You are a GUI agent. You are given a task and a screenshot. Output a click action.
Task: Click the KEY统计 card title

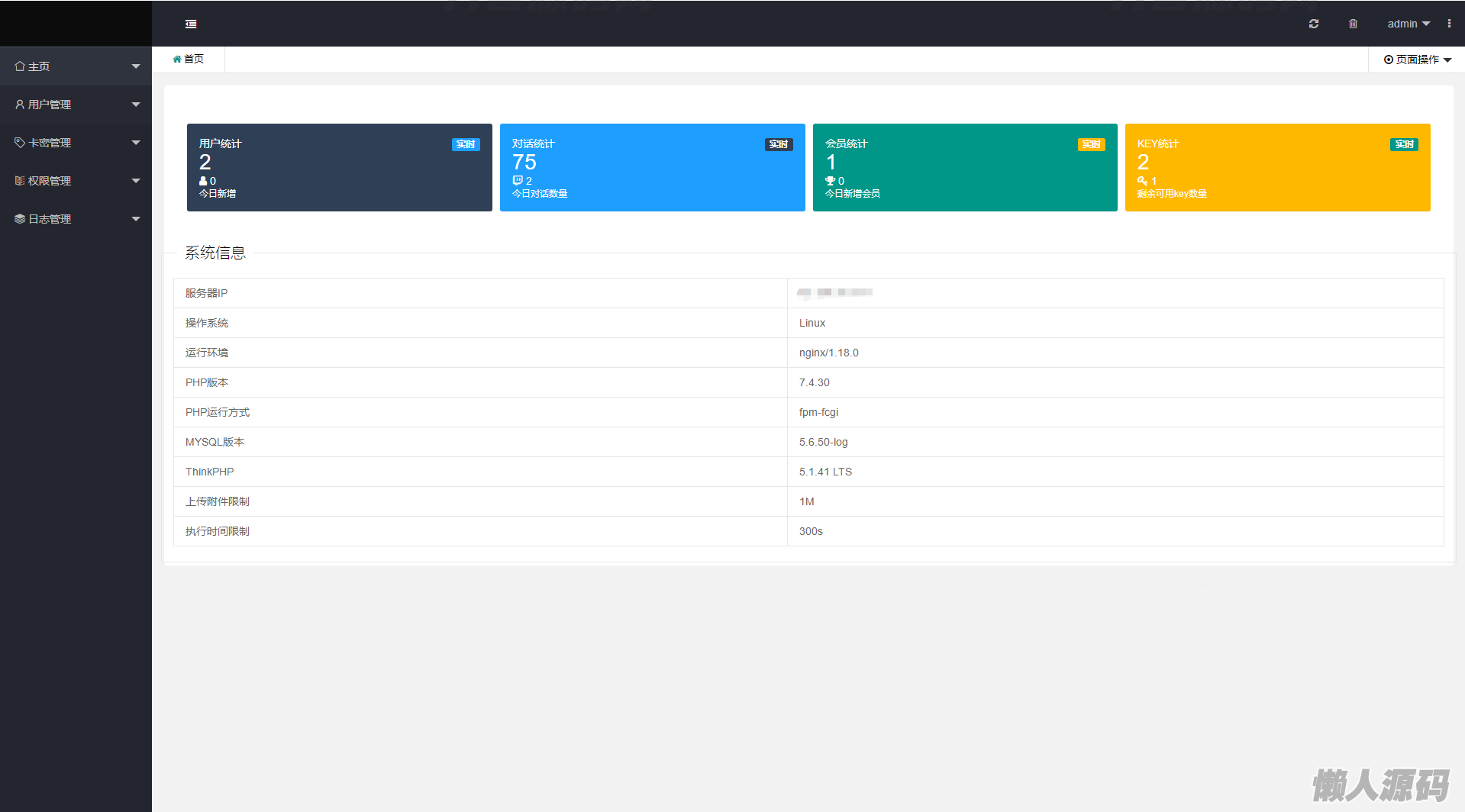(1158, 143)
